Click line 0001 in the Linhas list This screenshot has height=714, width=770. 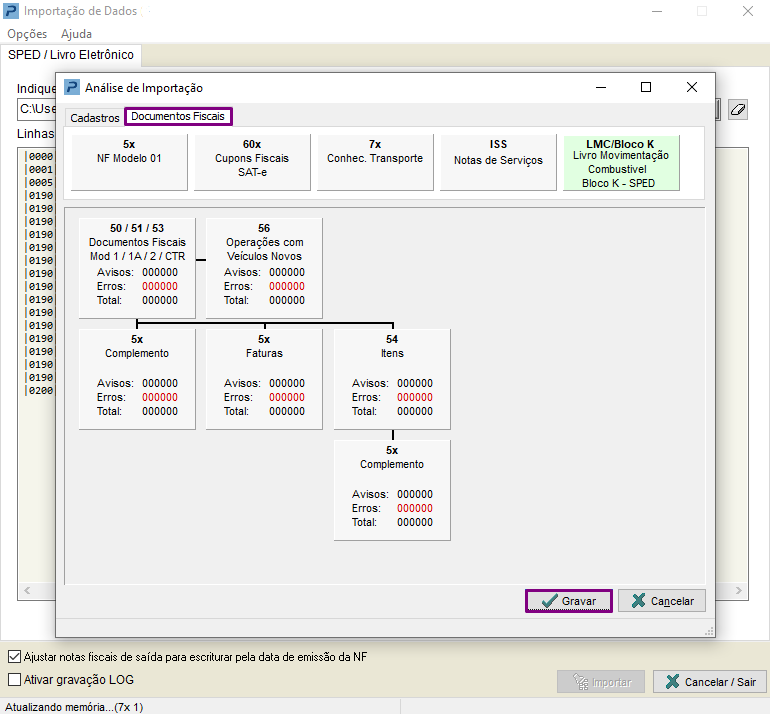(40, 169)
